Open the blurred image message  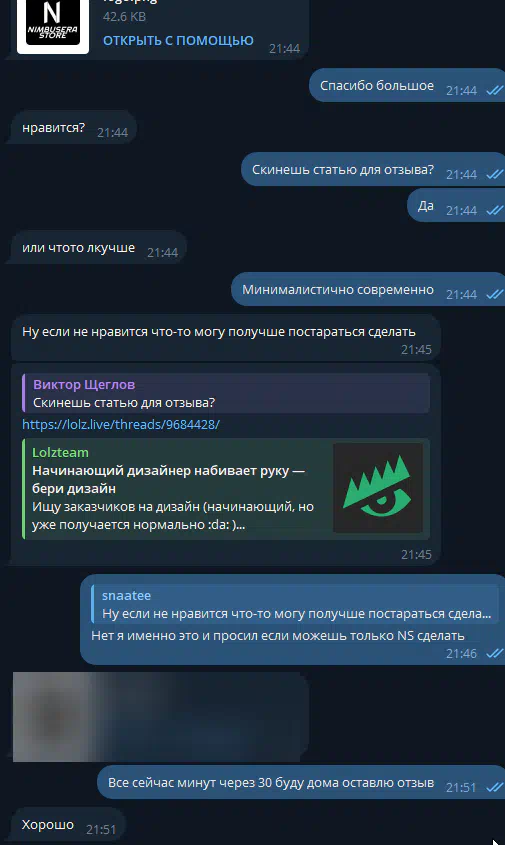coord(161,717)
